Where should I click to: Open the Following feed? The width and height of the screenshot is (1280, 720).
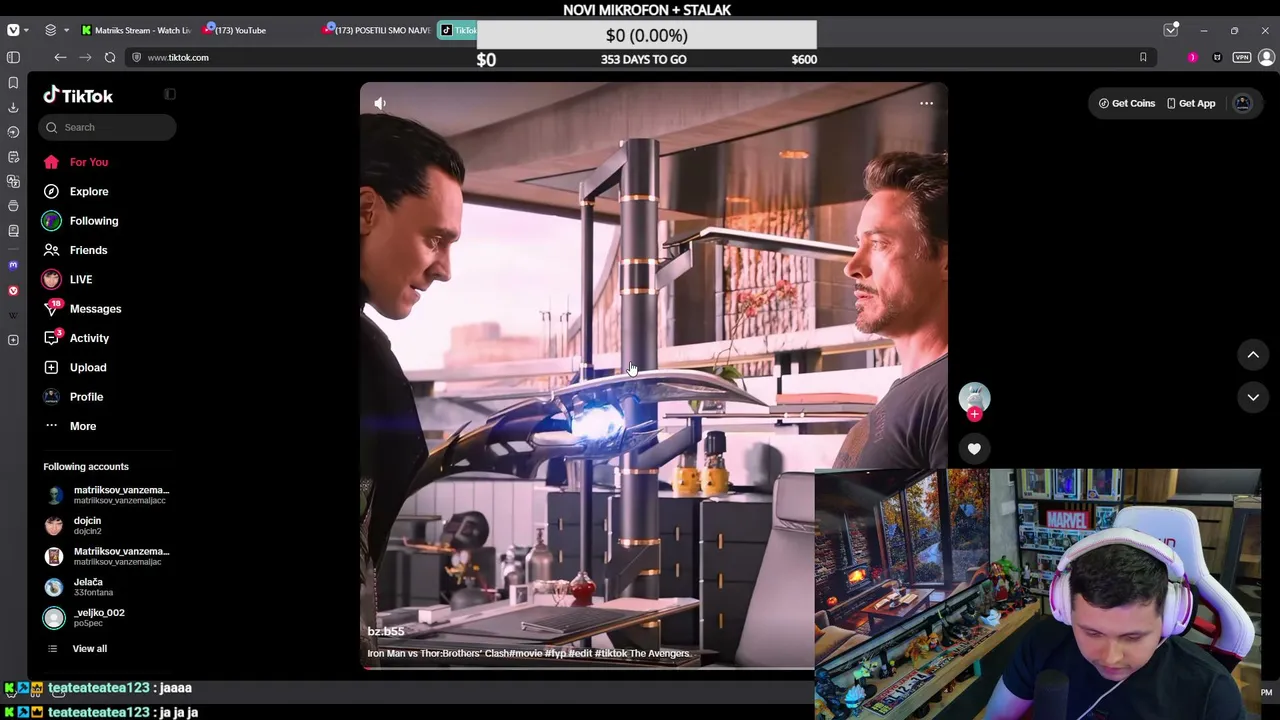pos(94,221)
